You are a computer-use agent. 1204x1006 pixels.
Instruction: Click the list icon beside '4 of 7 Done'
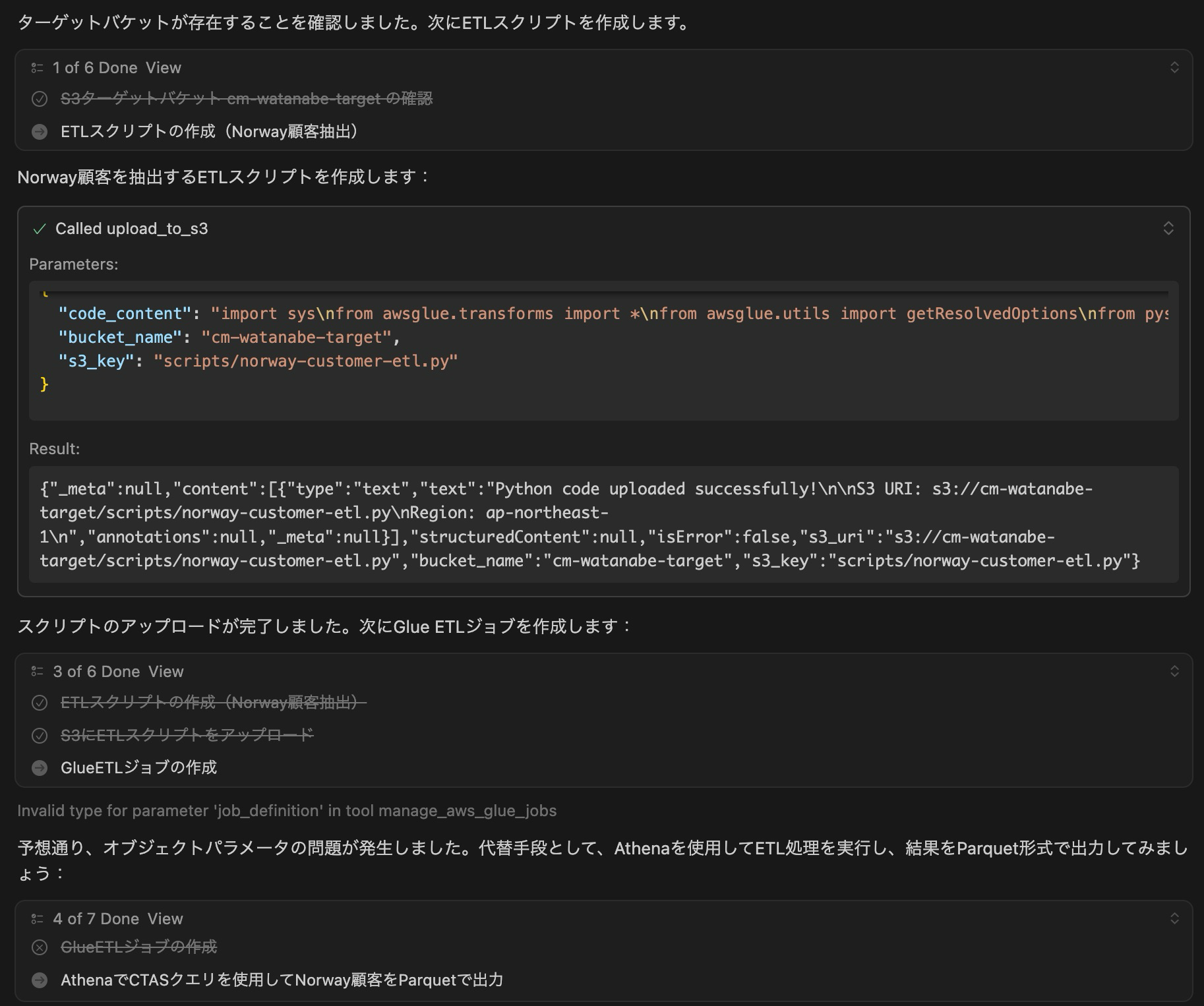click(38, 919)
